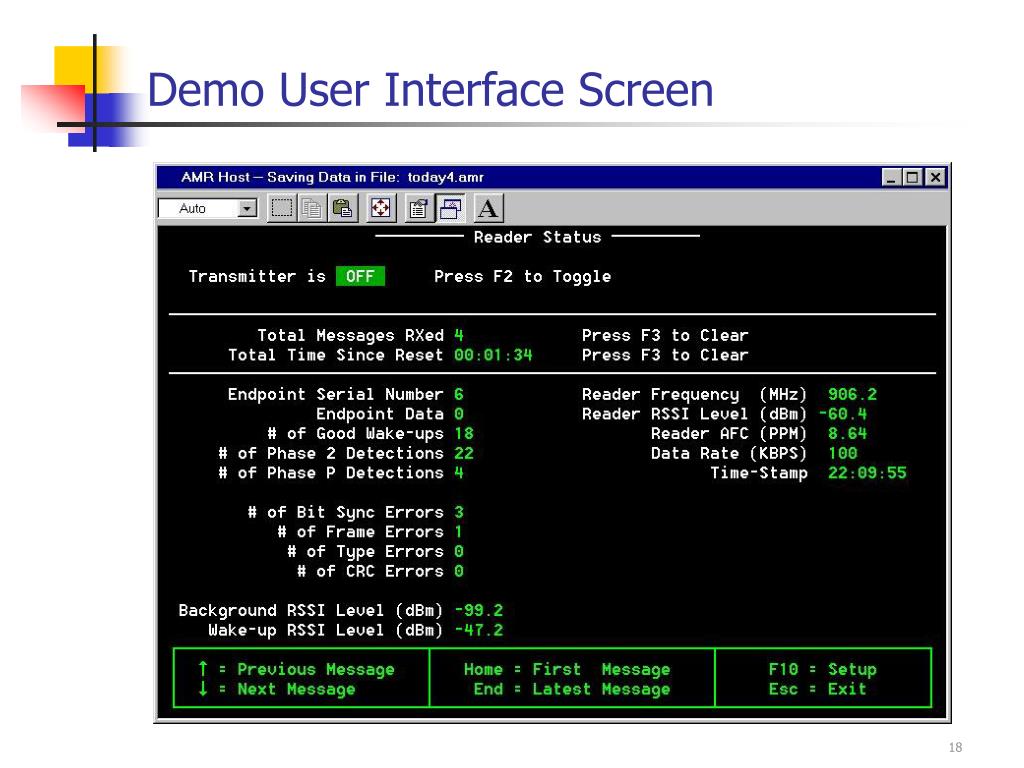Maximize the AMR Host window
This screenshot has width=1024, height=768.
(x=913, y=177)
